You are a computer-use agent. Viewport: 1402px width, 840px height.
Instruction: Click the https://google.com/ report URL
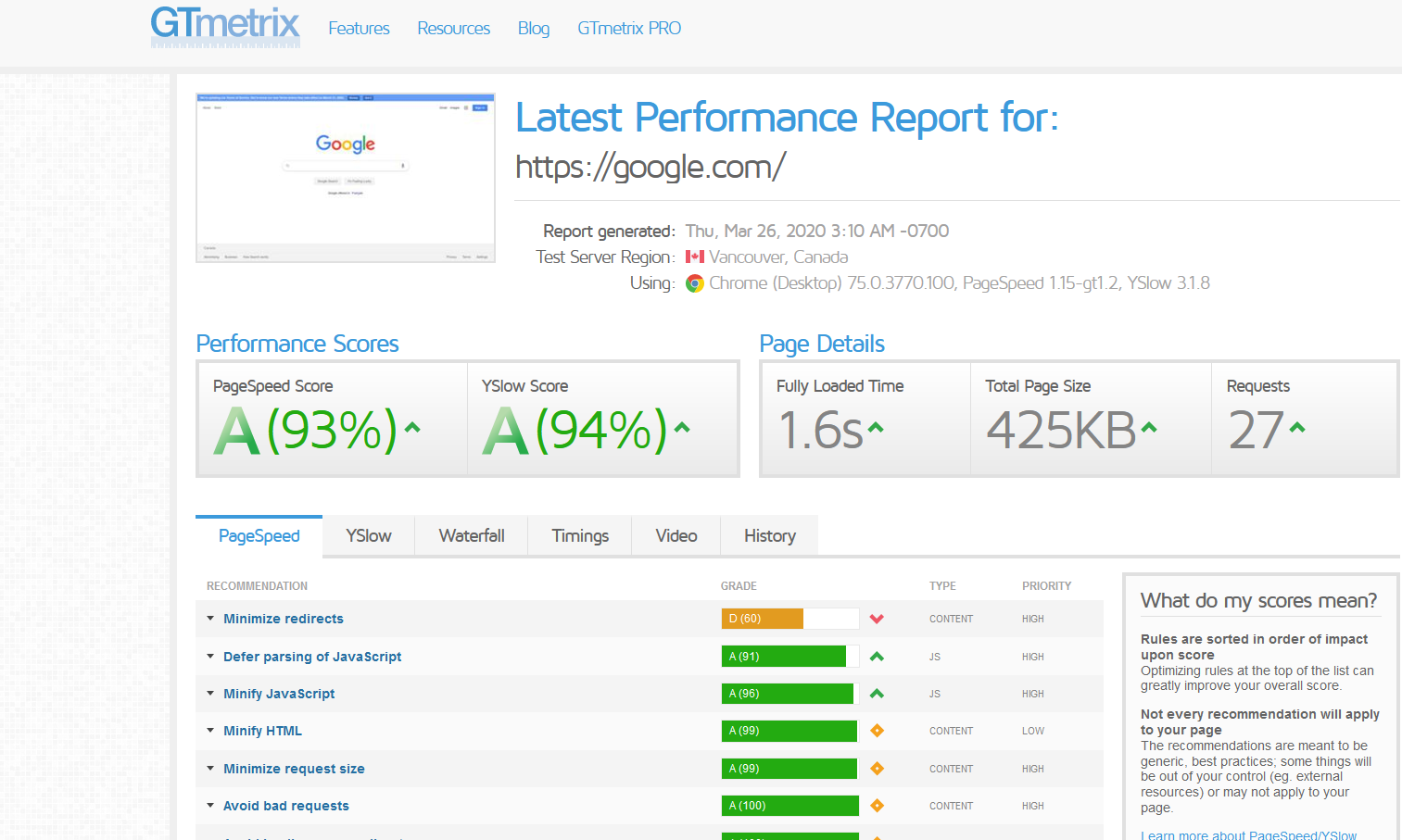tap(650, 167)
